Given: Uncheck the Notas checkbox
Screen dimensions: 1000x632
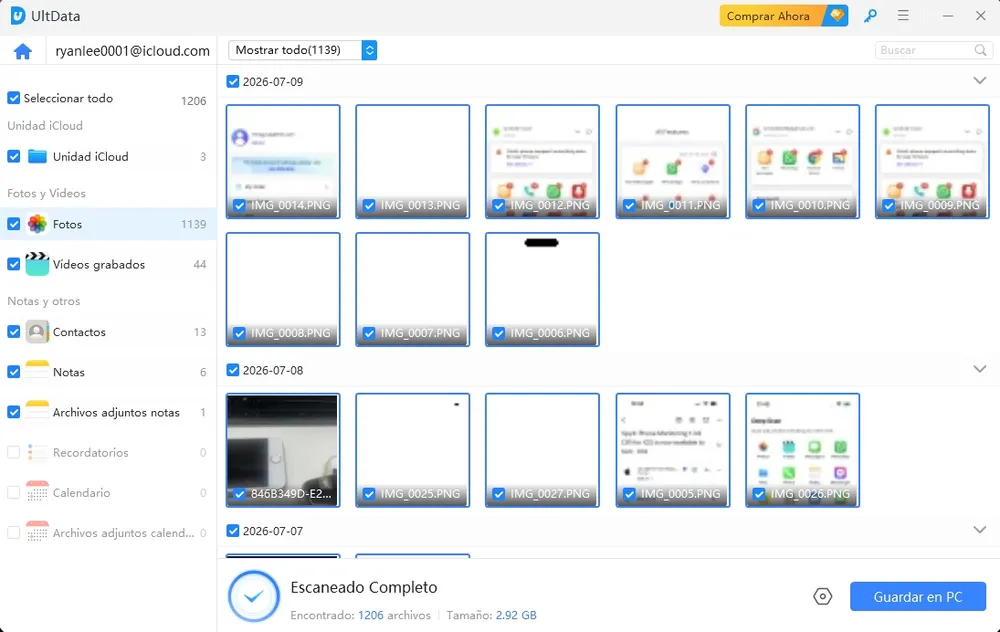Looking at the screenshot, I should pyautogui.click(x=13, y=372).
